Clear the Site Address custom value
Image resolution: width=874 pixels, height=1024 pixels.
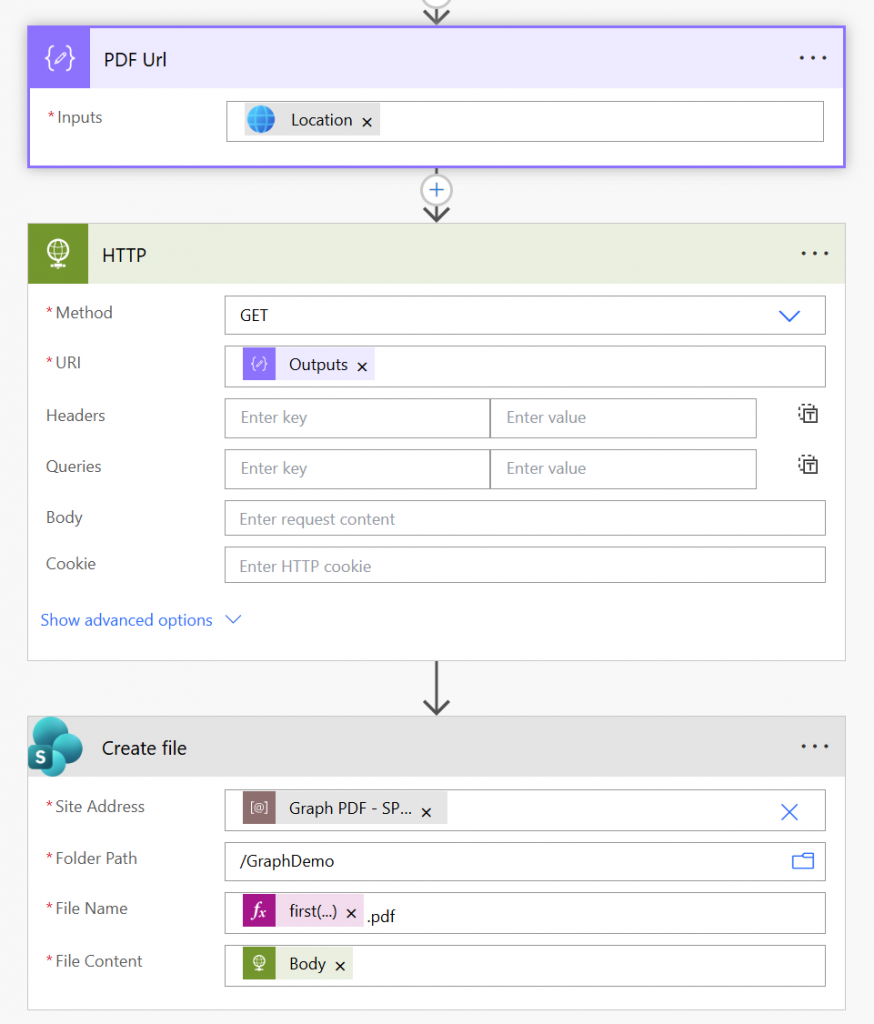pos(789,812)
